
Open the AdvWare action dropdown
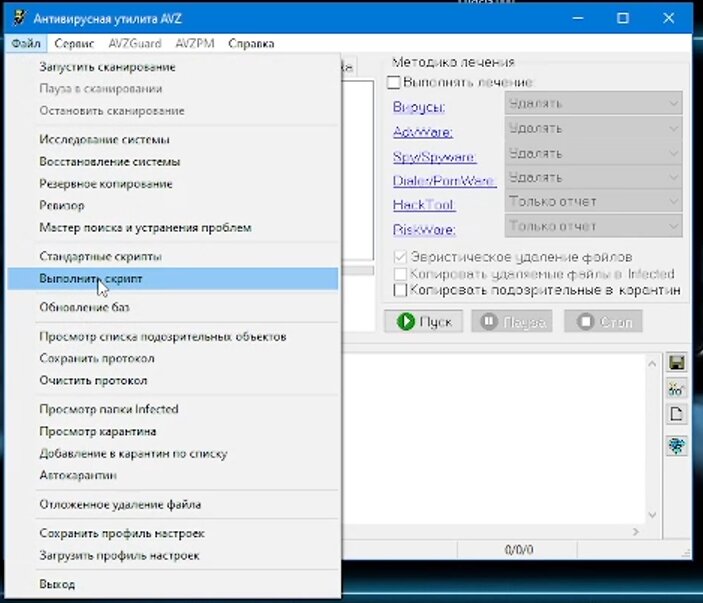[594, 129]
